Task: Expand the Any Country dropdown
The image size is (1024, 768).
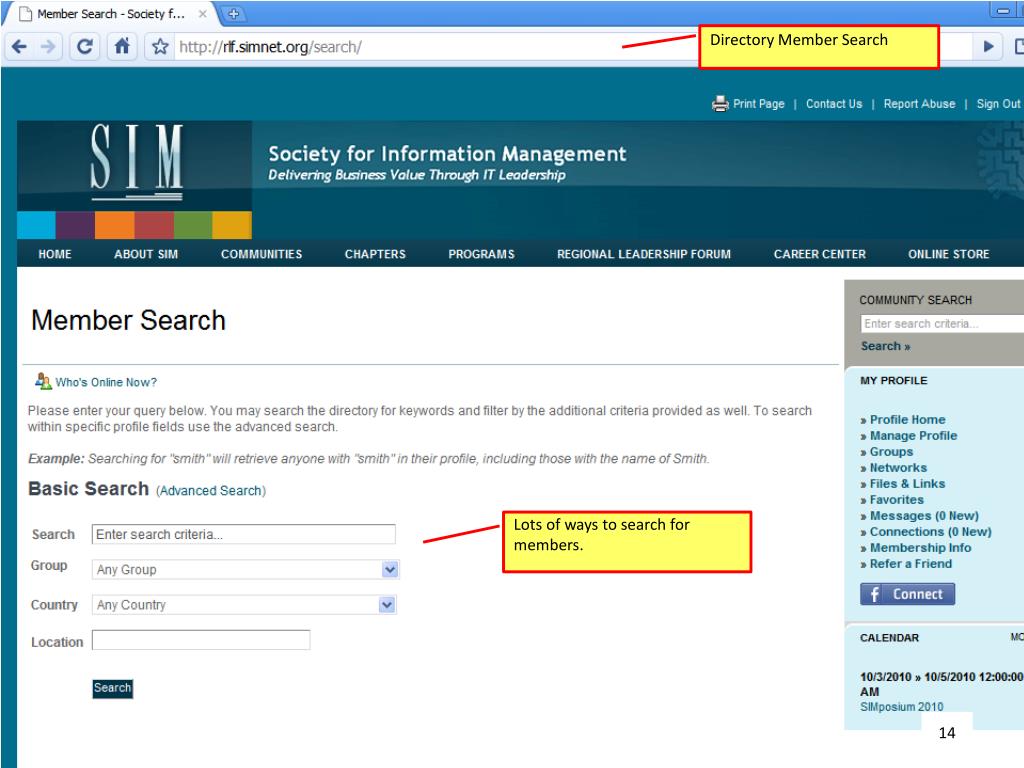Action: click(x=244, y=605)
